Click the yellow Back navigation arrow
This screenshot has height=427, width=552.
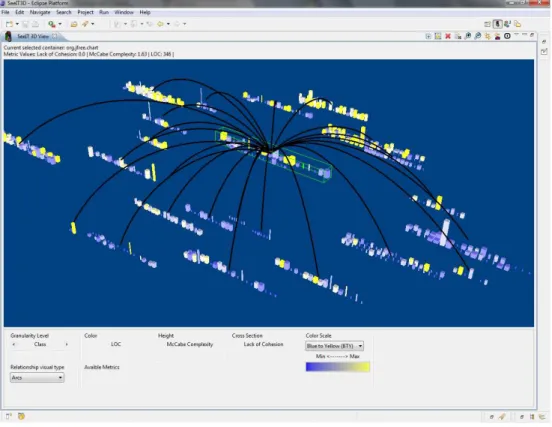click(x=161, y=24)
